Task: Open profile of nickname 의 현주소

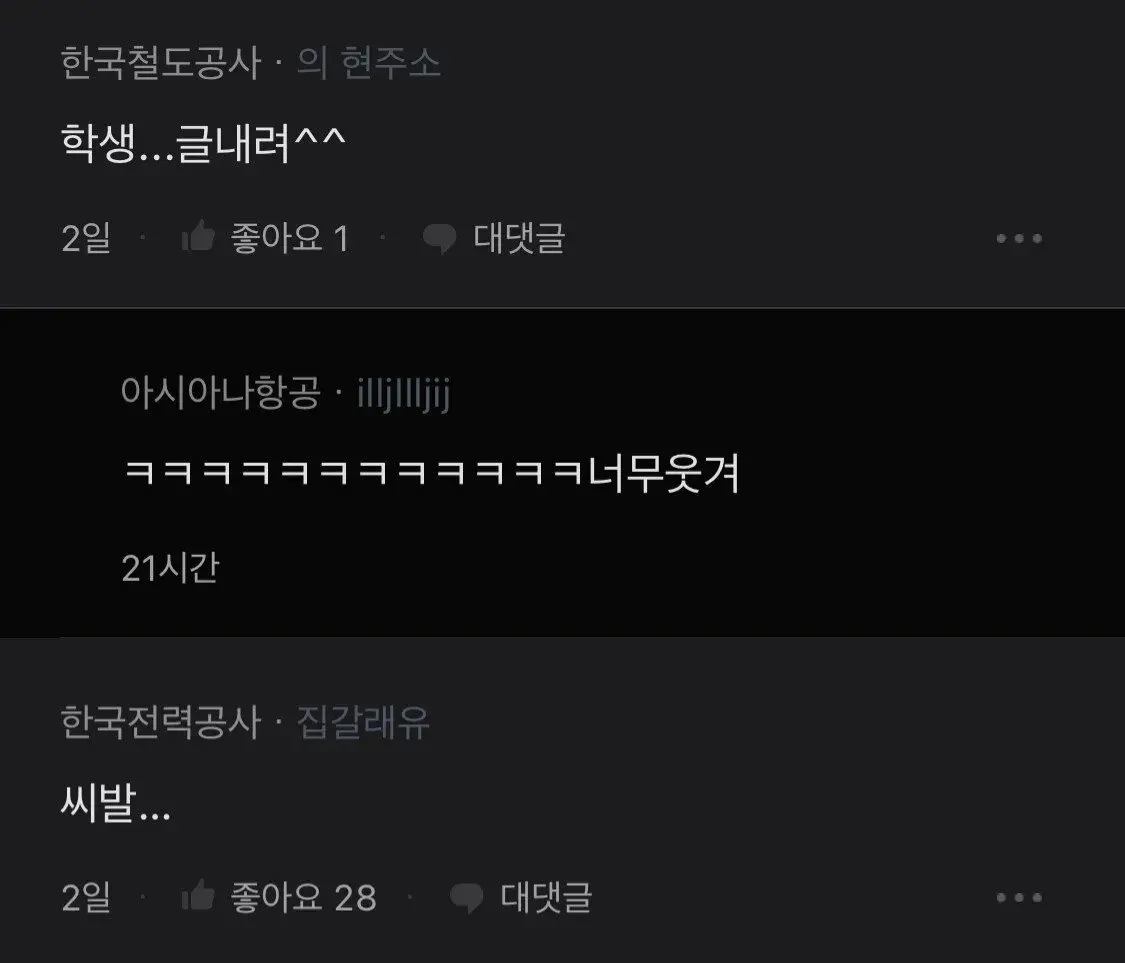Action: (x=369, y=62)
